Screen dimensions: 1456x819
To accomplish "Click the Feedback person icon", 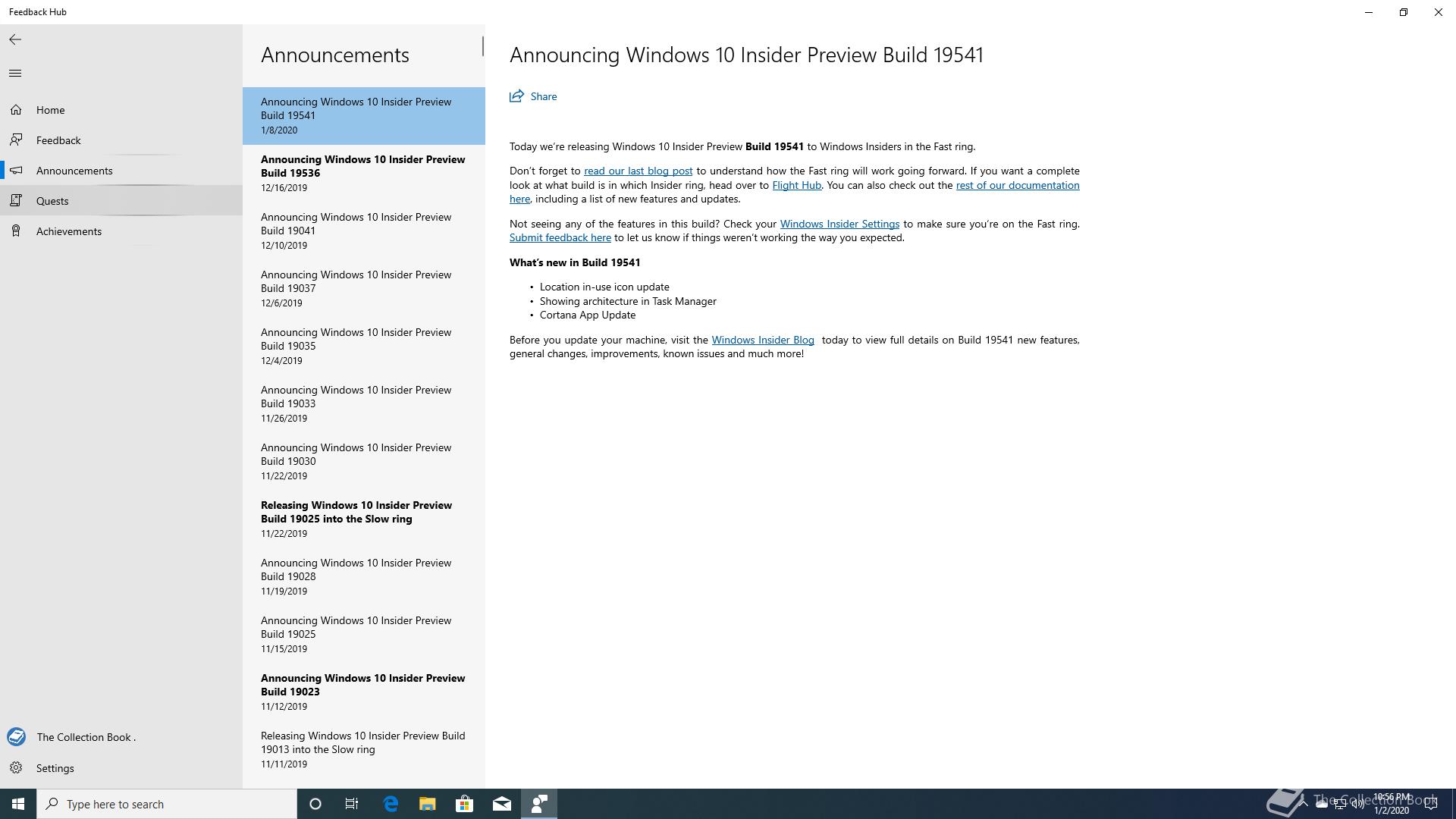I will pos(16,140).
